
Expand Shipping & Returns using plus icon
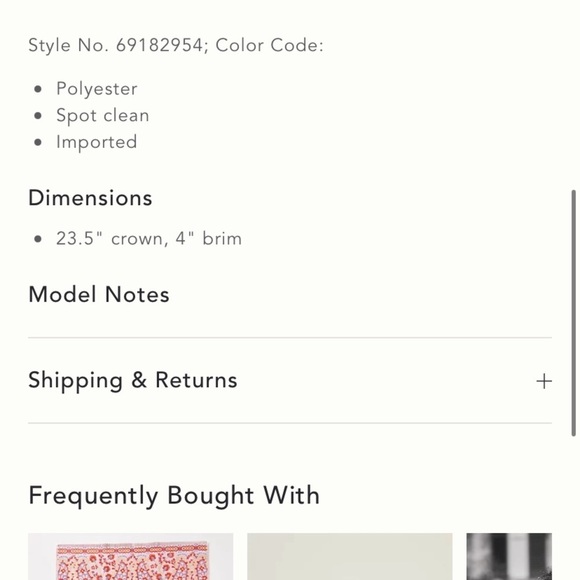coord(544,381)
